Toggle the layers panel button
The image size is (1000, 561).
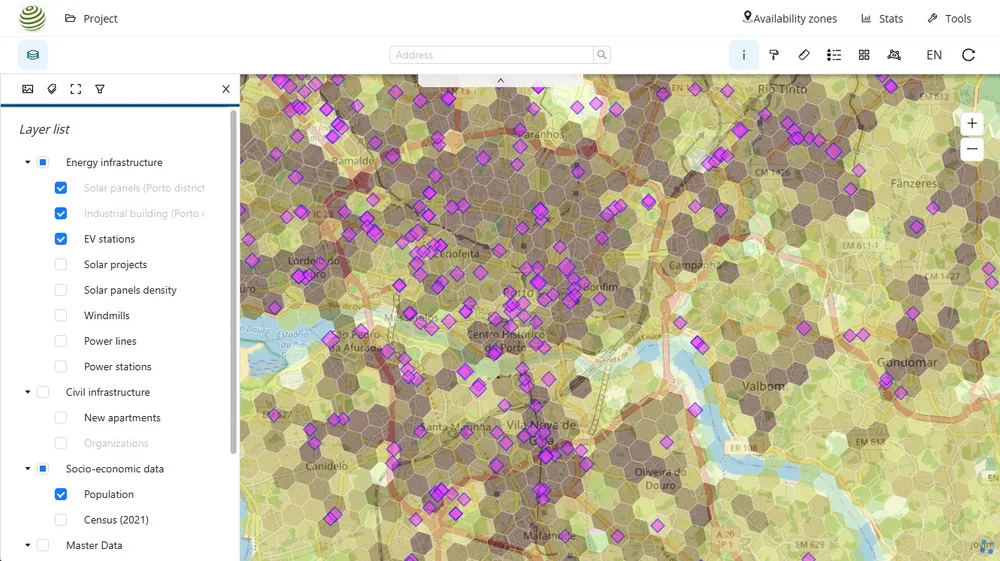[33, 55]
